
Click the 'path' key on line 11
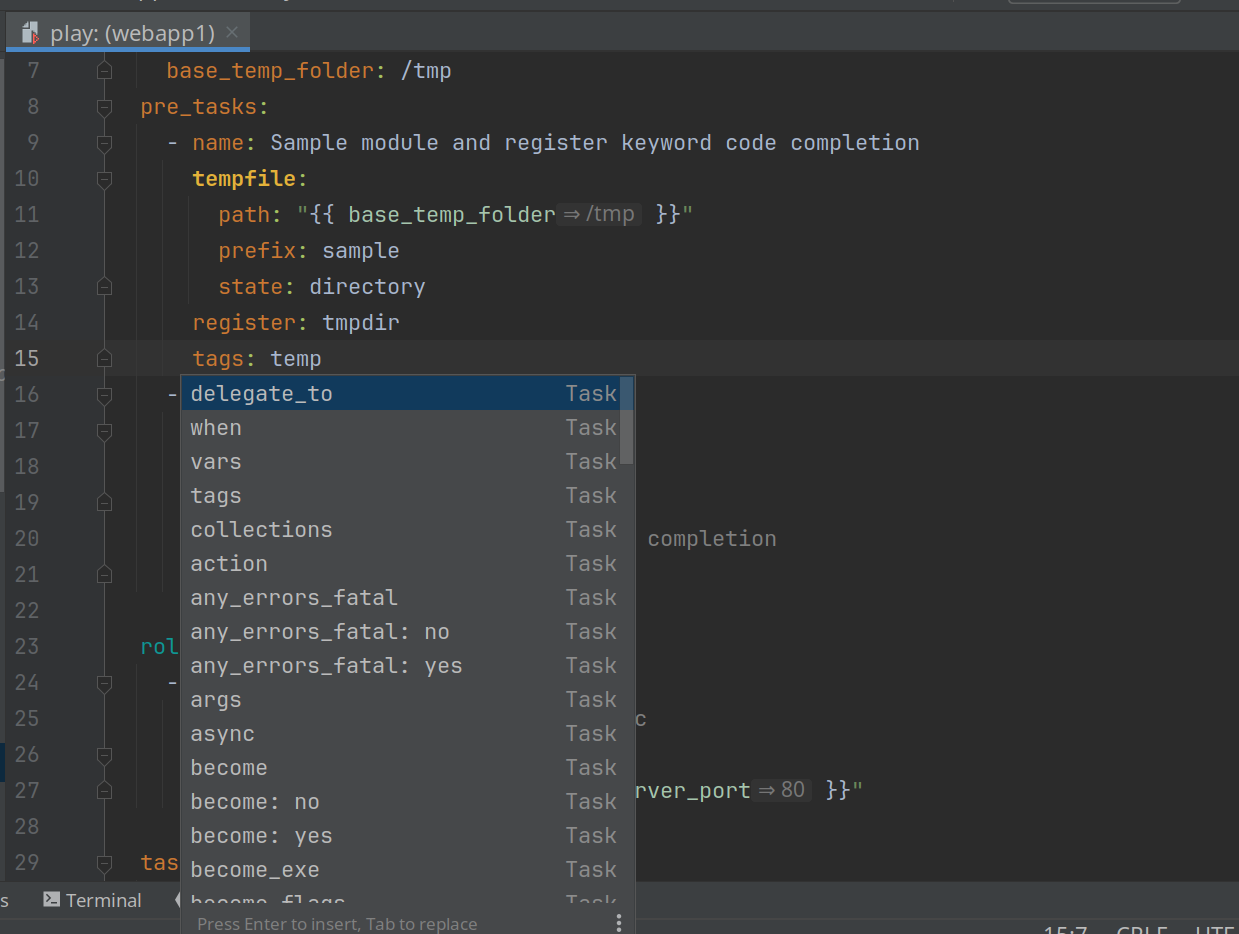(244, 215)
